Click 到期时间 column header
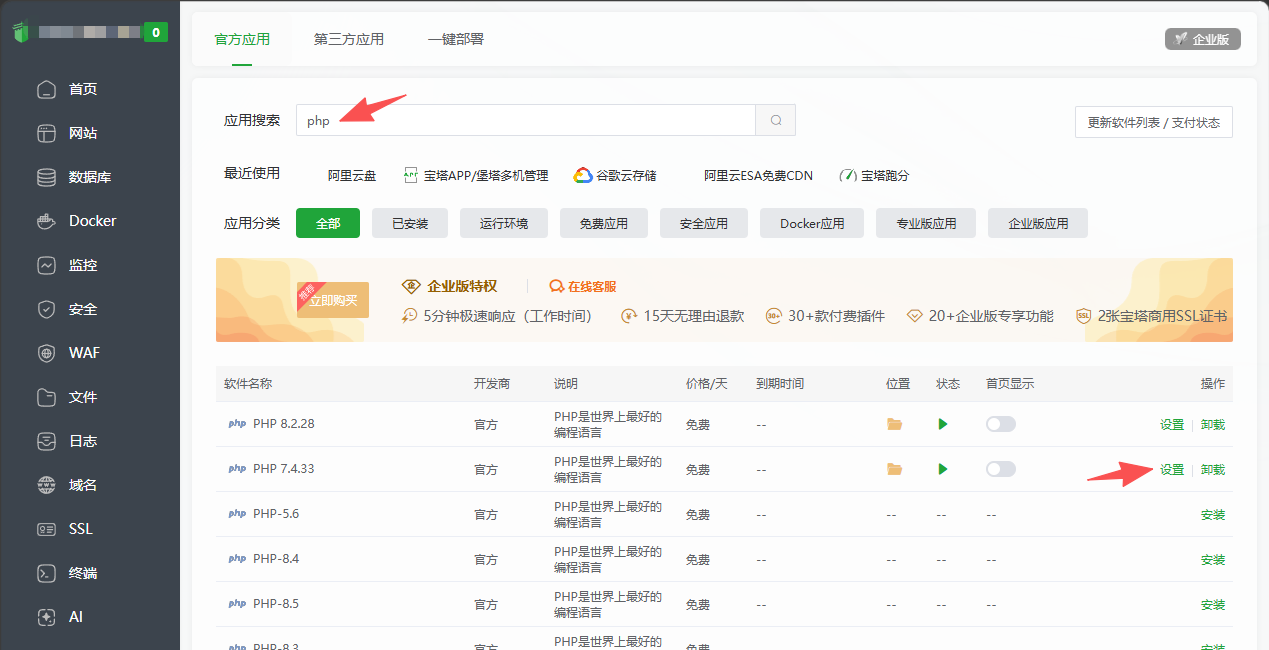 780,384
